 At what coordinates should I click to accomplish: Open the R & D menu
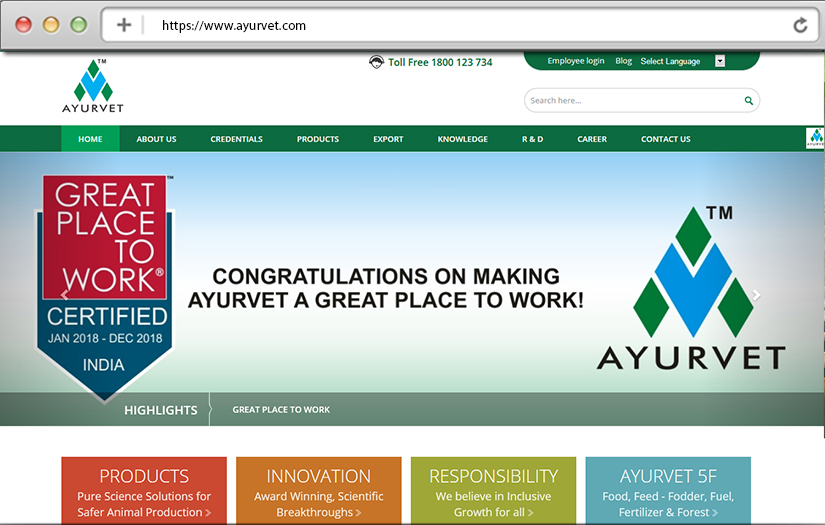pos(532,139)
